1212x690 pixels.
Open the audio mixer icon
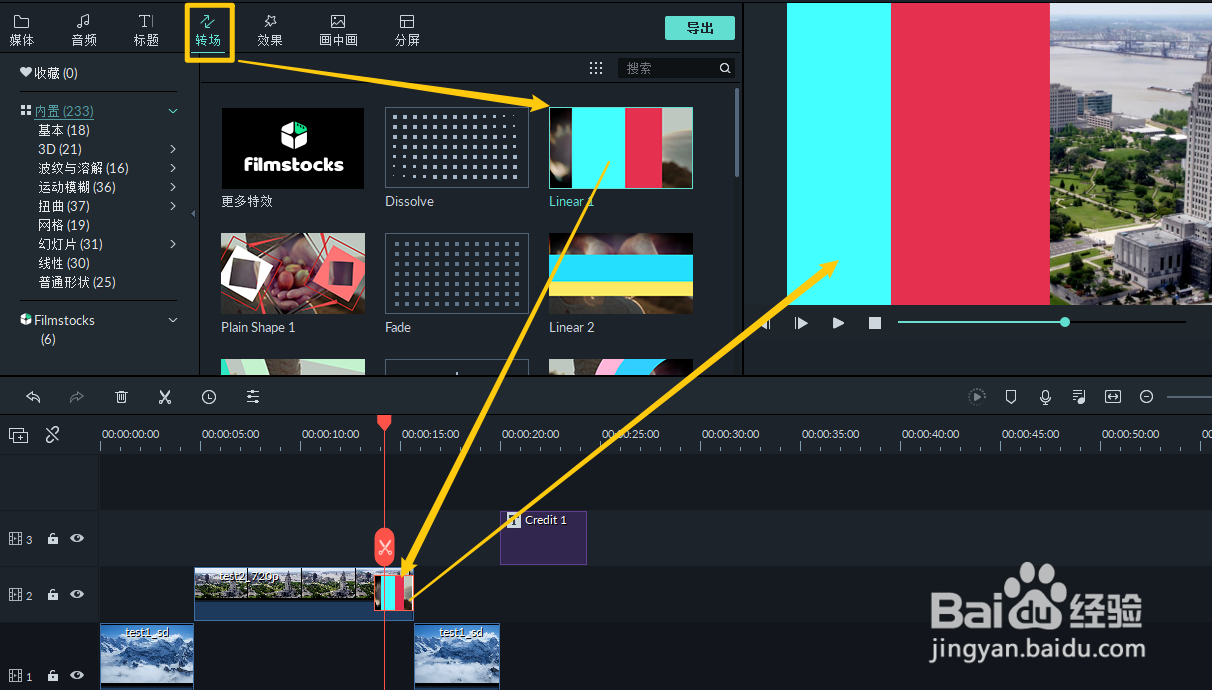pyautogui.click(x=1079, y=396)
